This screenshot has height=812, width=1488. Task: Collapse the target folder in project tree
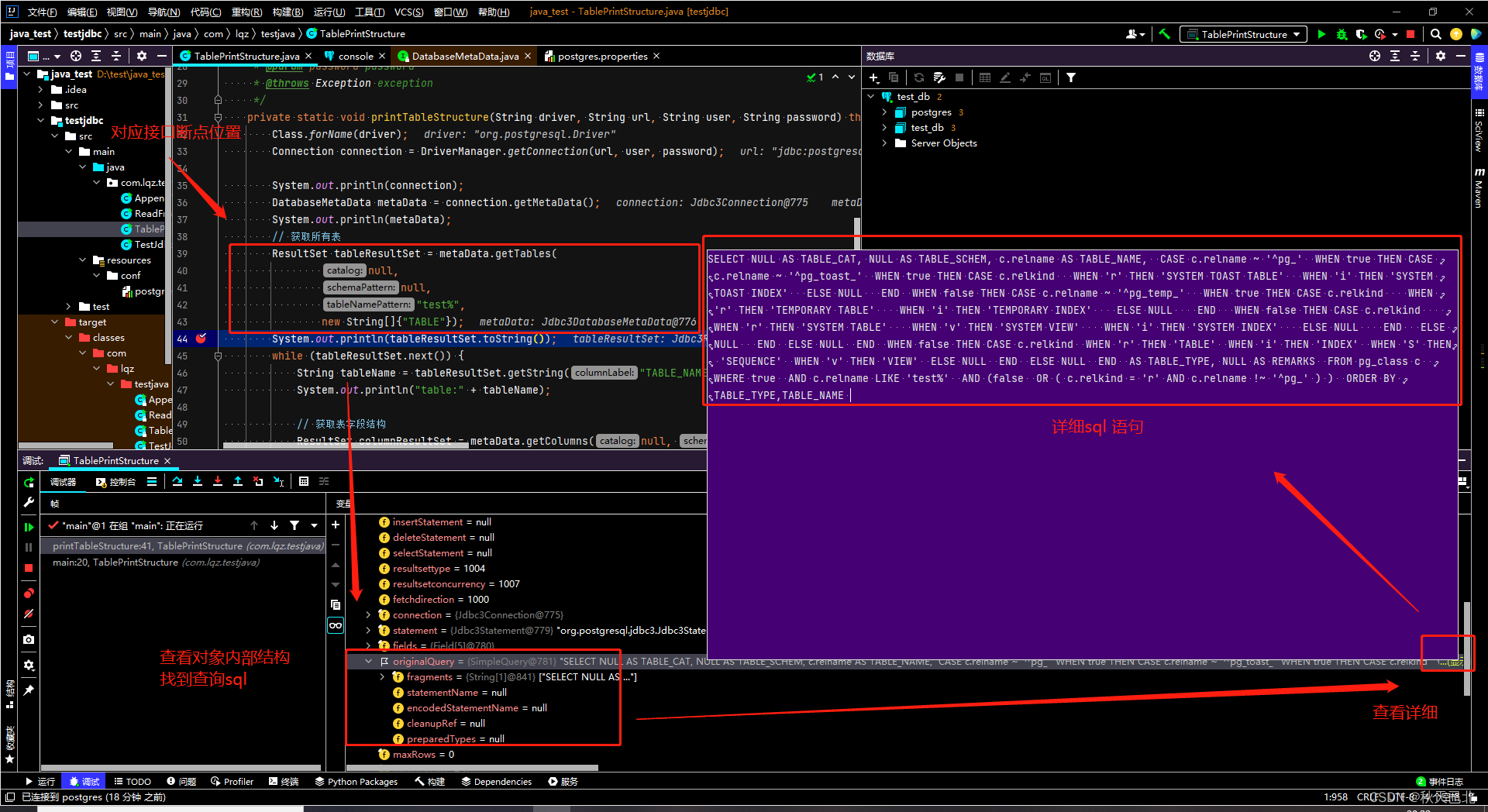click(55, 322)
